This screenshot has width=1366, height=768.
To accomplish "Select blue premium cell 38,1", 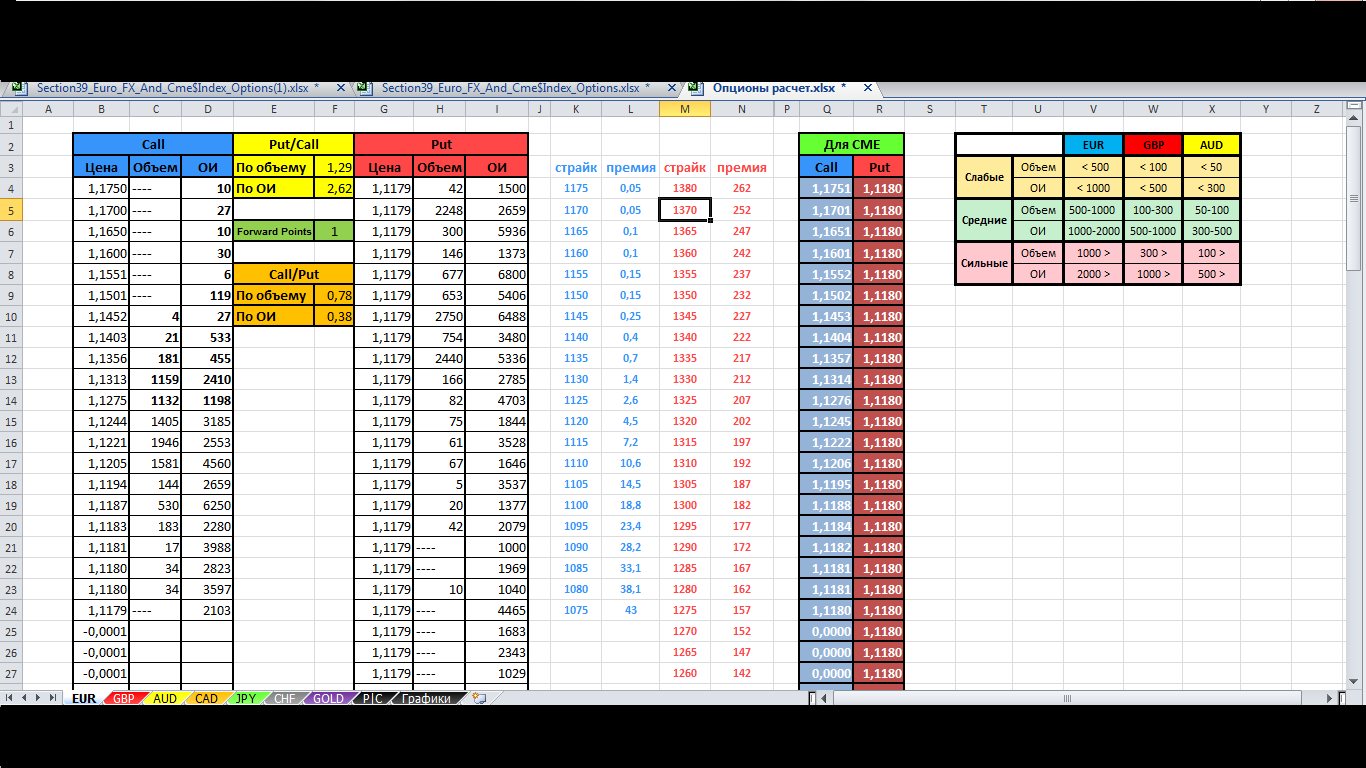I will [x=630, y=590].
